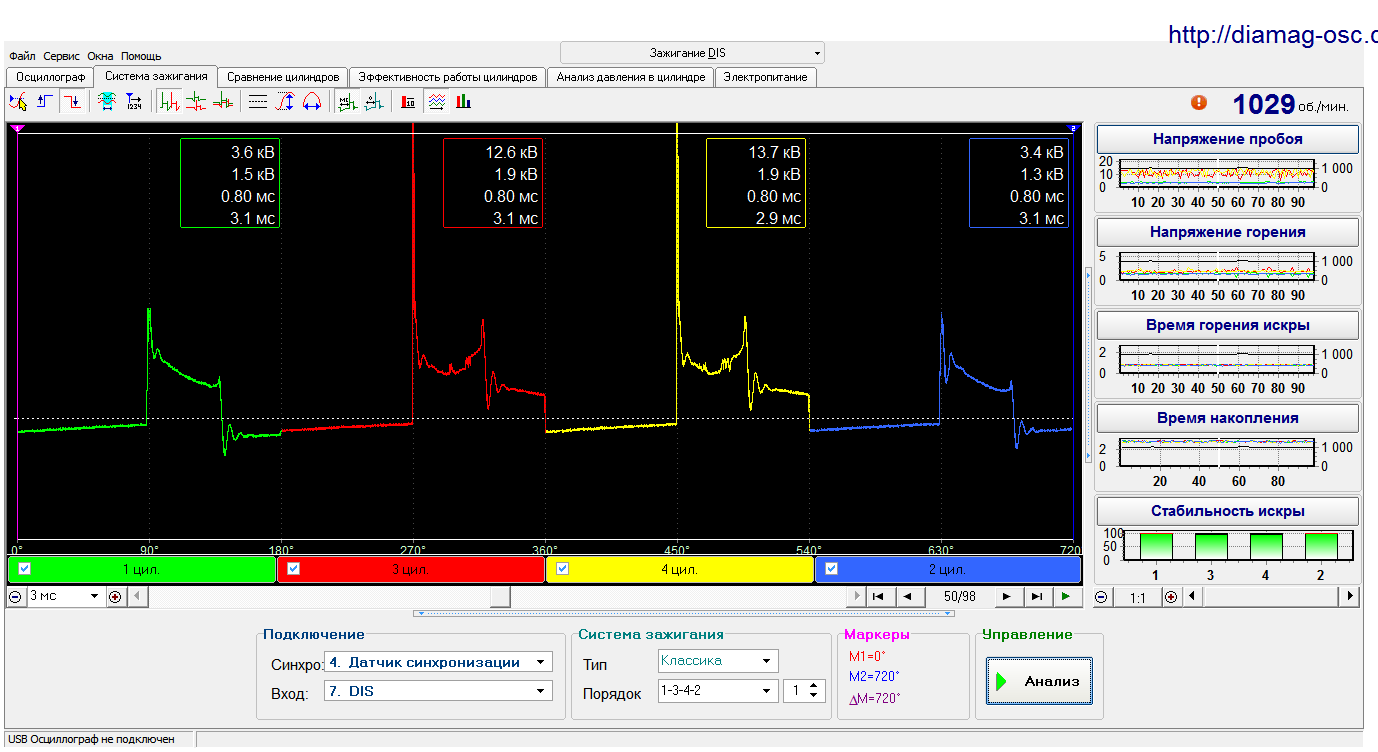
Task: Switch to Анализ давления в цилиндре tab
Action: pos(631,77)
